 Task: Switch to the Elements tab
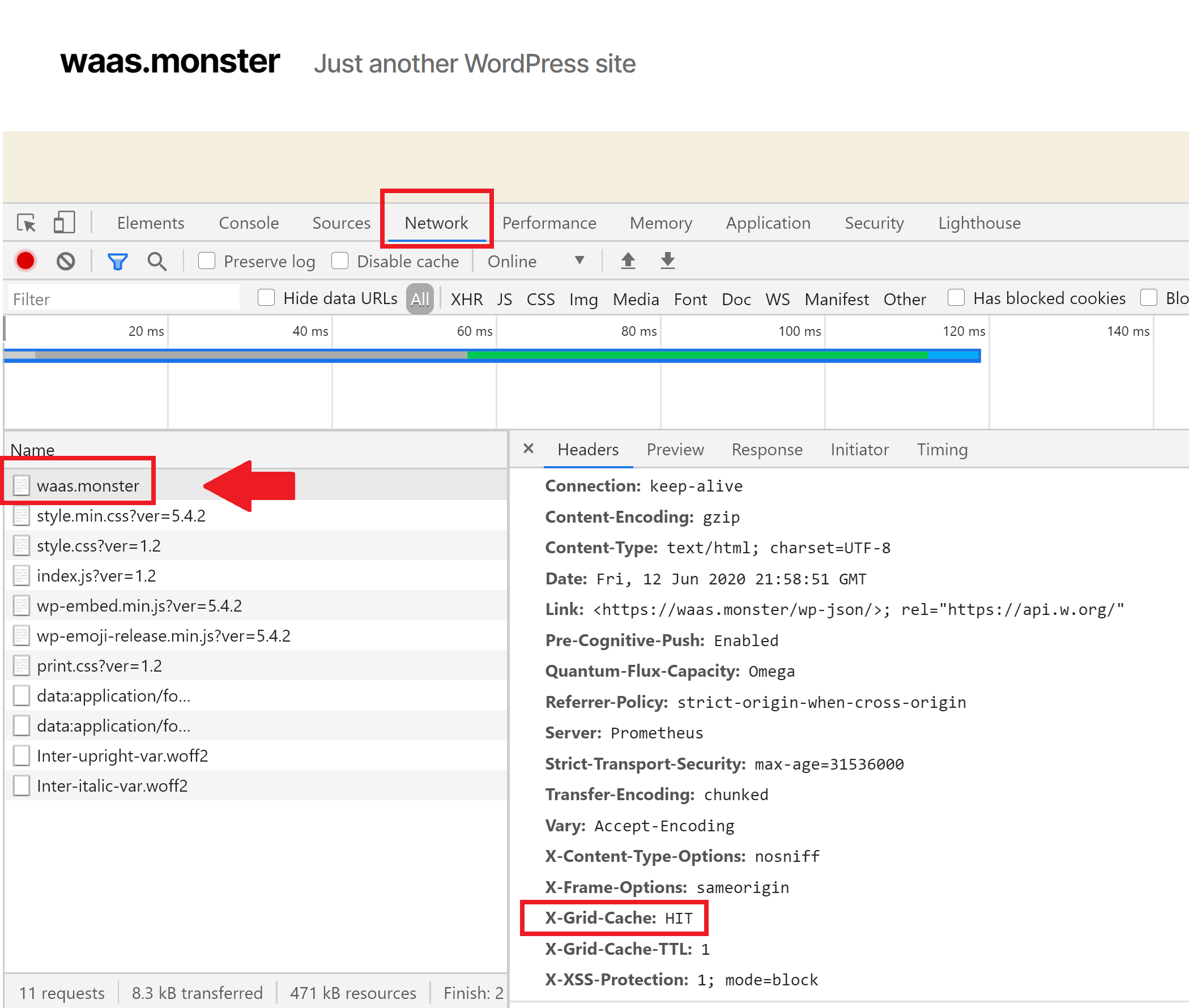click(150, 223)
